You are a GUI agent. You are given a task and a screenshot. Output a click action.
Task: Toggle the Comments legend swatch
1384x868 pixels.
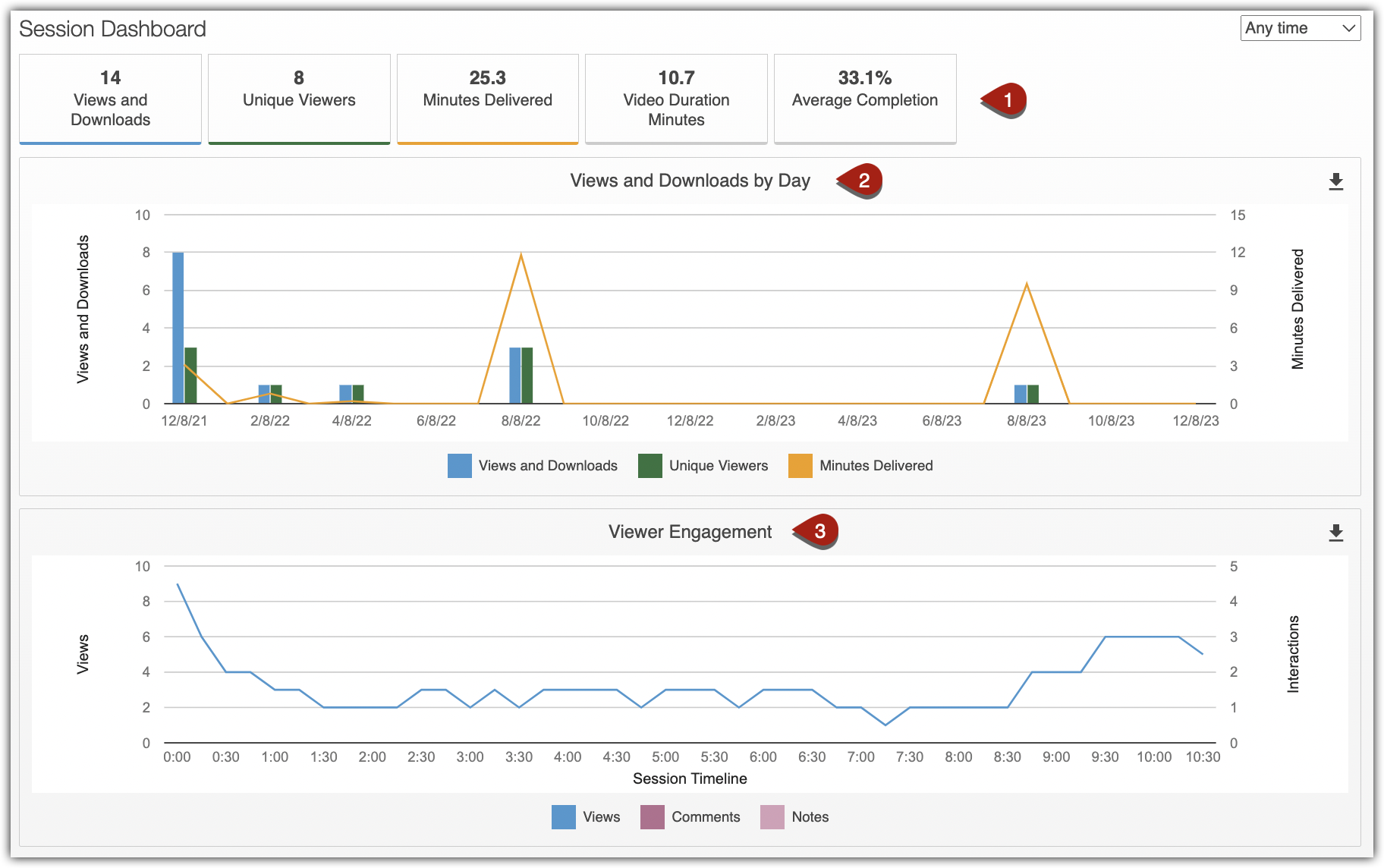653,817
